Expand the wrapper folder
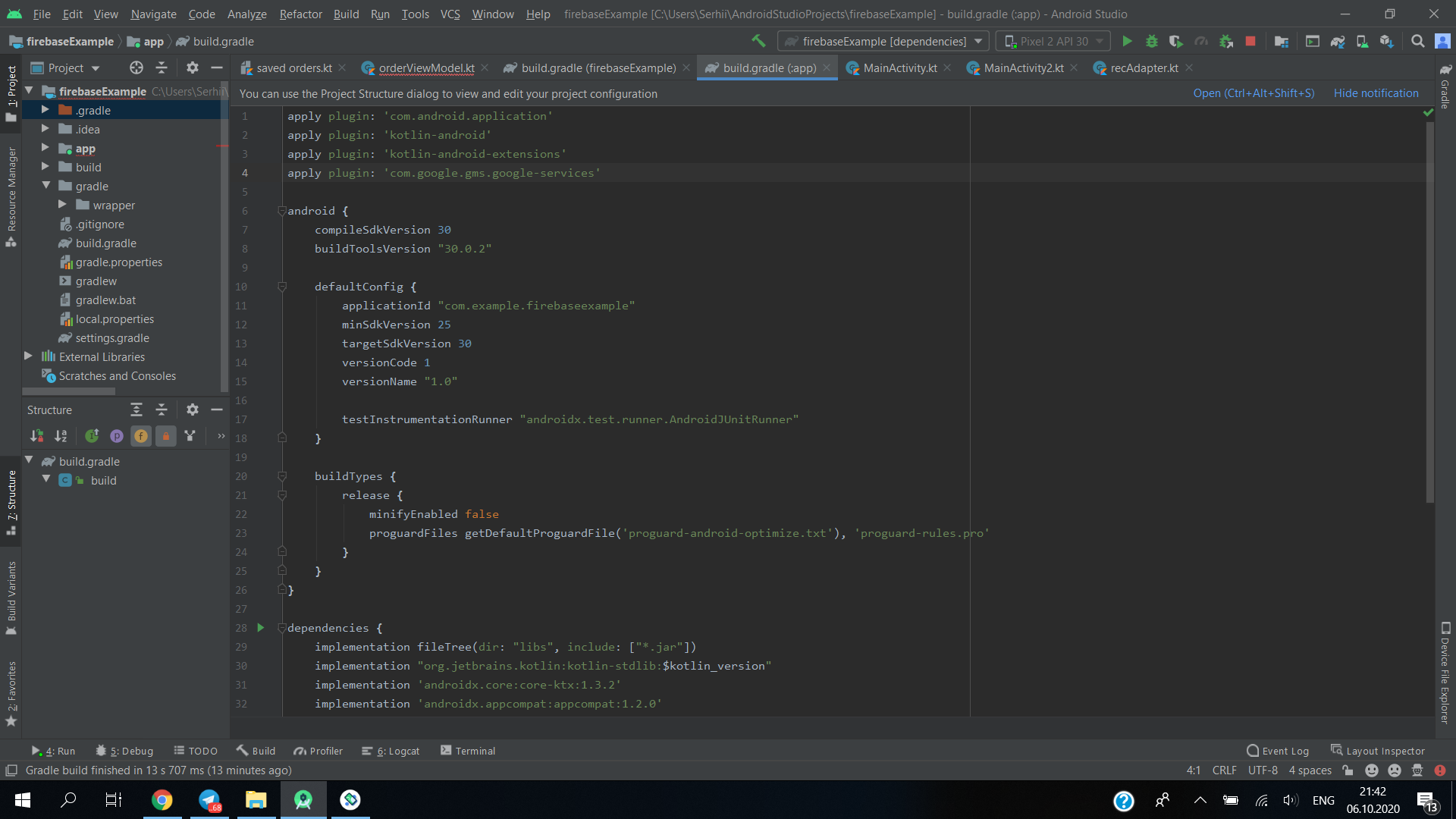Viewport: 1456px width, 819px height. [x=62, y=205]
